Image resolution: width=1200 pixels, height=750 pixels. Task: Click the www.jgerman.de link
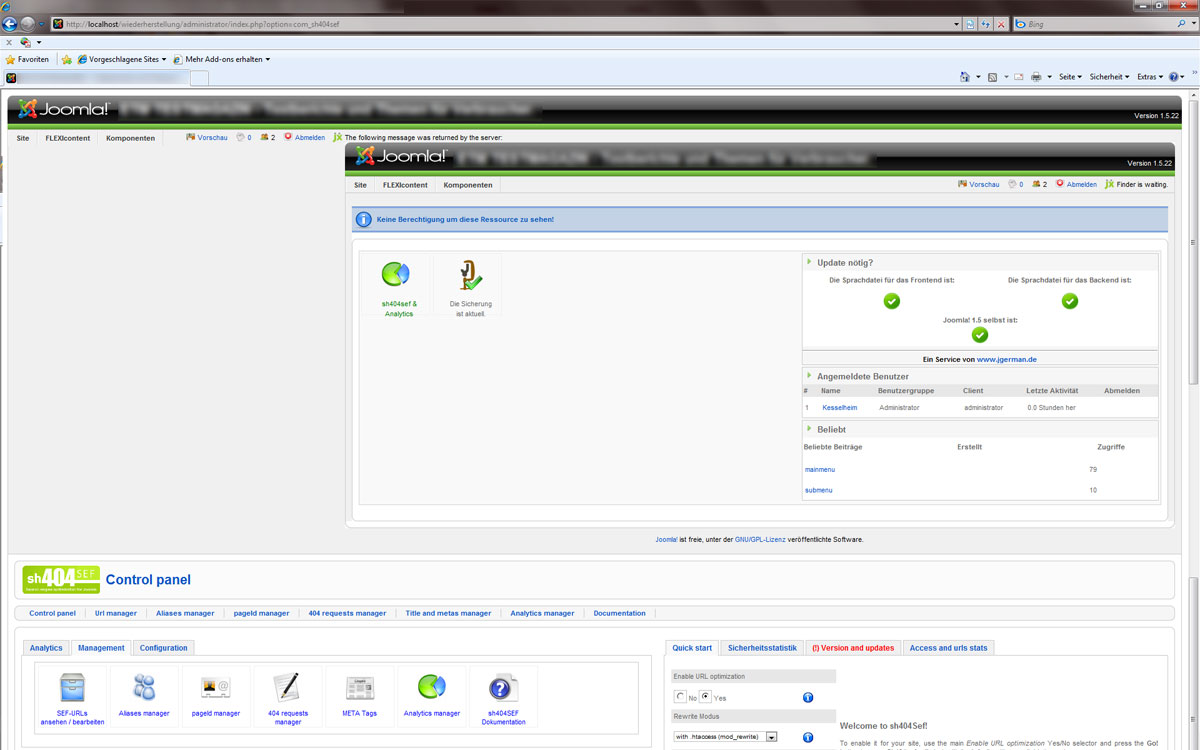pyautogui.click(x=1007, y=359)
